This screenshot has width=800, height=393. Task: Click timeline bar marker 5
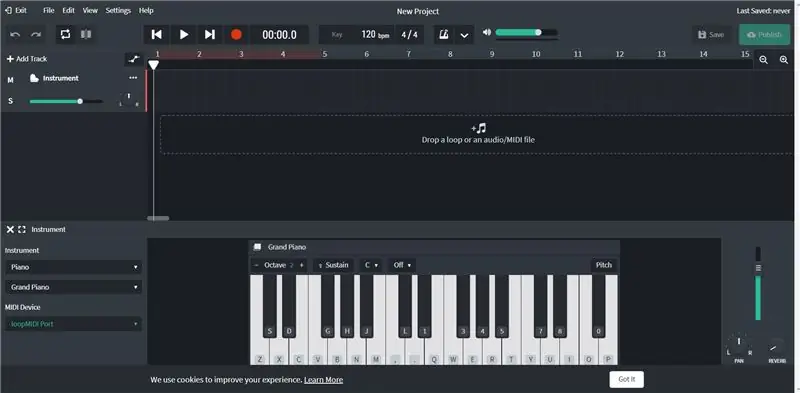click(x=324, y=54)
